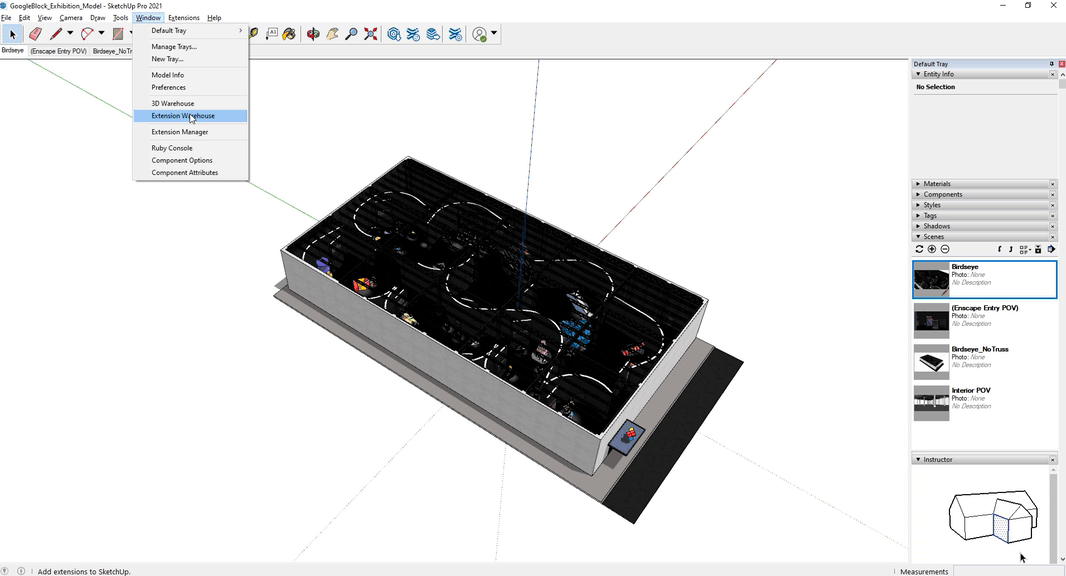The width and height of the screenshot is (1066, 576).
Task: Click the Move Scene Down arrow icon
Action: coord(999,250)
